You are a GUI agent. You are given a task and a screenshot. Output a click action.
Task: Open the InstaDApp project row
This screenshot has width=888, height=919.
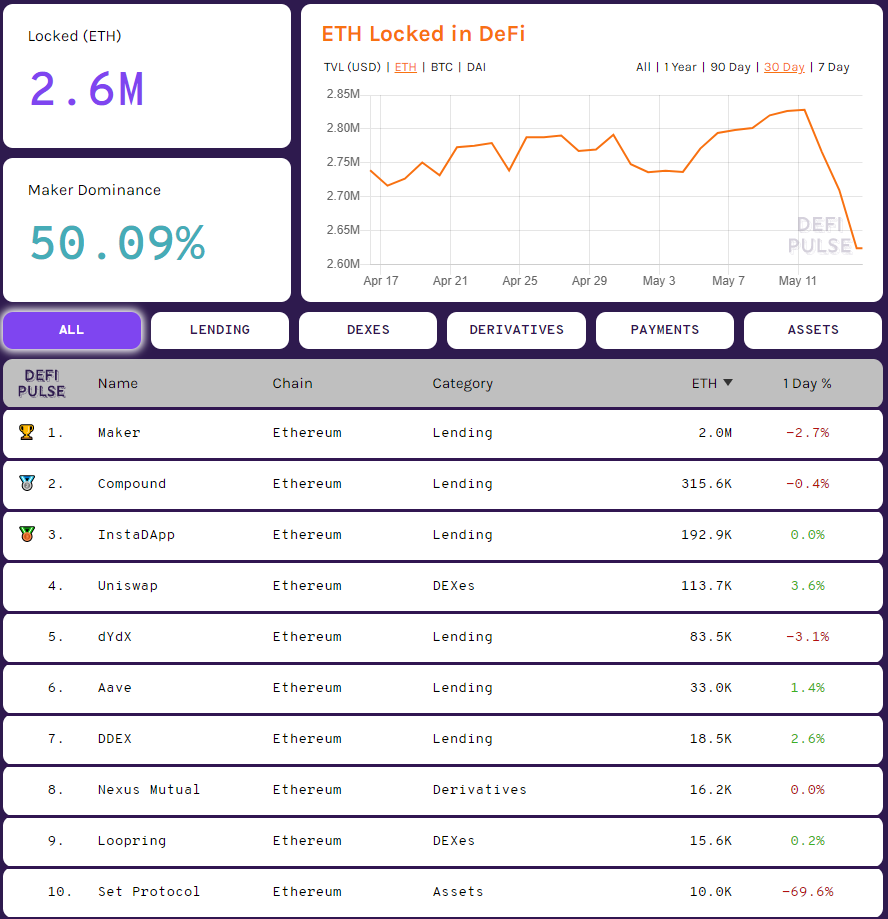coord(443,536)
